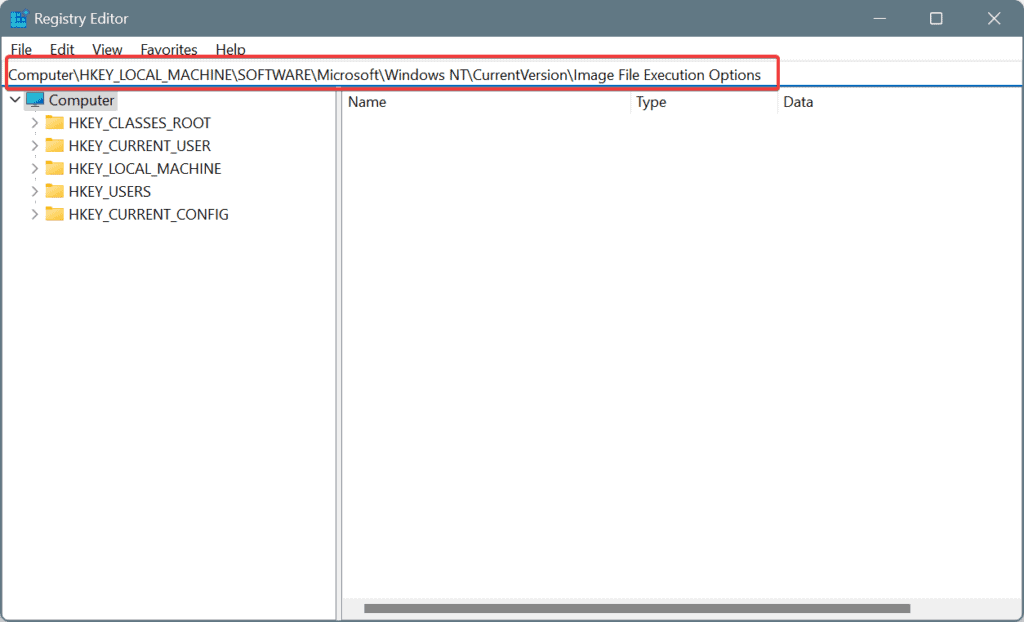Expand the HKEY_LOCAL_MACHINE chevron

click(35, 169)
